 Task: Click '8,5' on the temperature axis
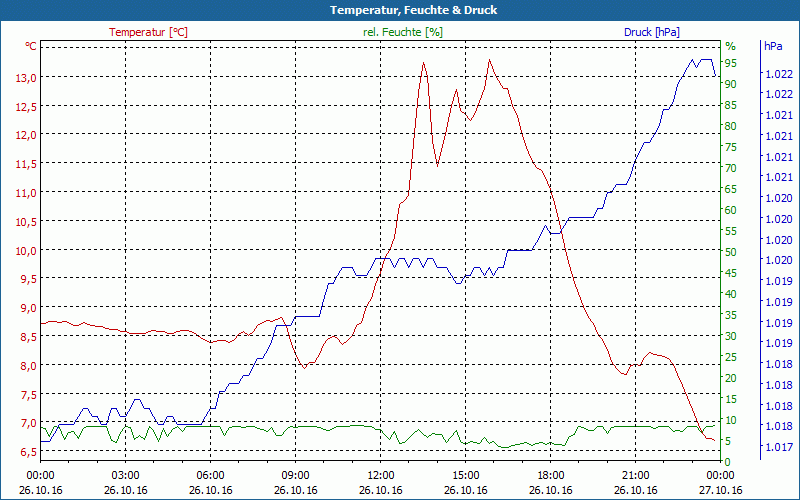pyautogui.click(x=29, y=337)
